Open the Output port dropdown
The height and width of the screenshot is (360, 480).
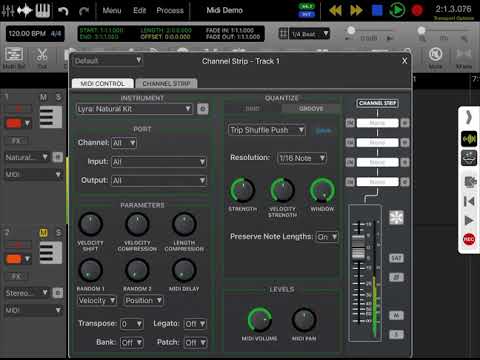(x=159, y=181)
